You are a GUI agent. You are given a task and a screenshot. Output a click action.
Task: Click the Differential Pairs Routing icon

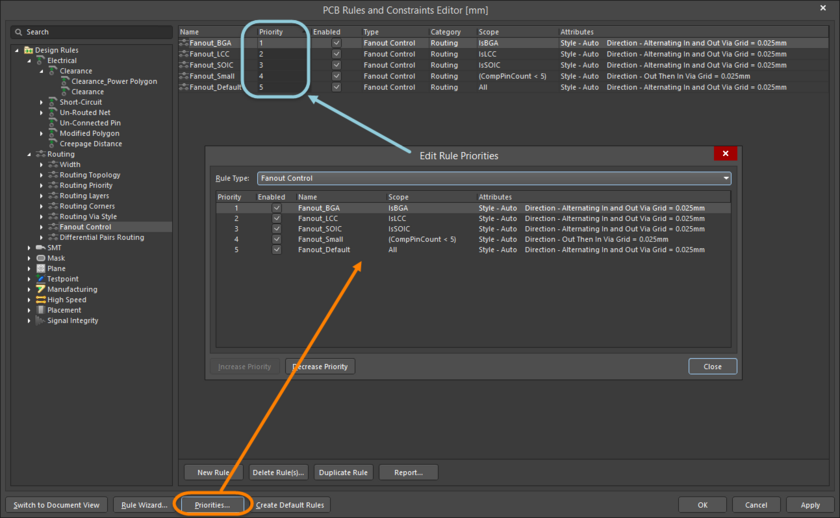[53, 237]
